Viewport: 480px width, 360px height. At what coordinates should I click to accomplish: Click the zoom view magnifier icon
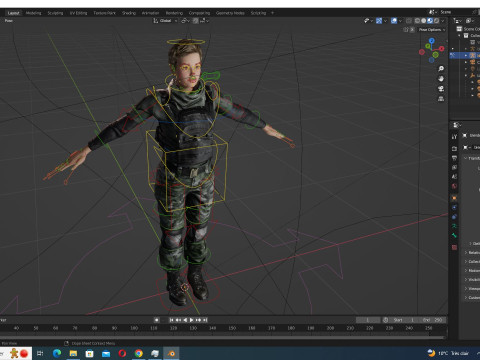(441, 69)
